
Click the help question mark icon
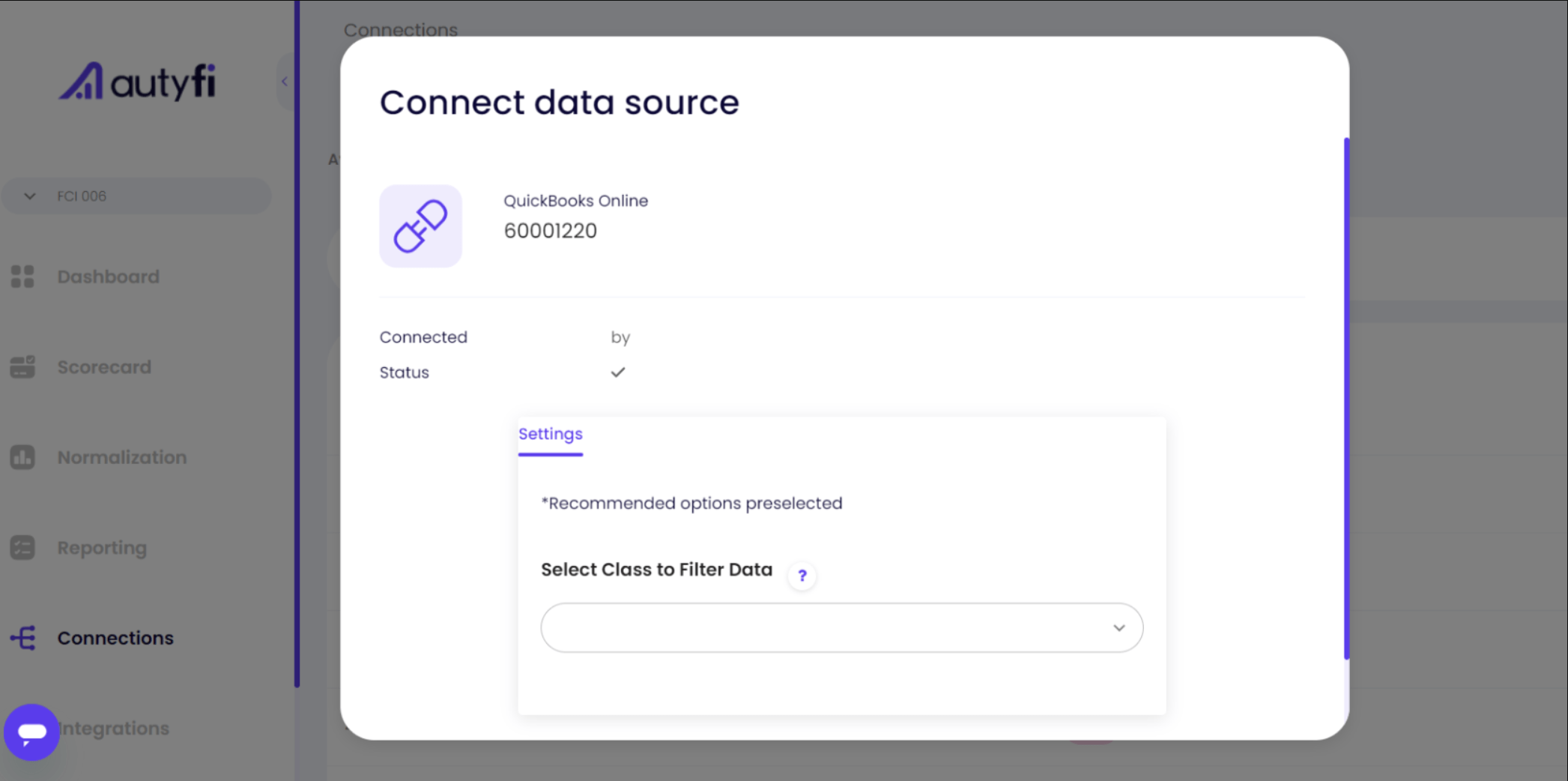[x=802, y=576]
